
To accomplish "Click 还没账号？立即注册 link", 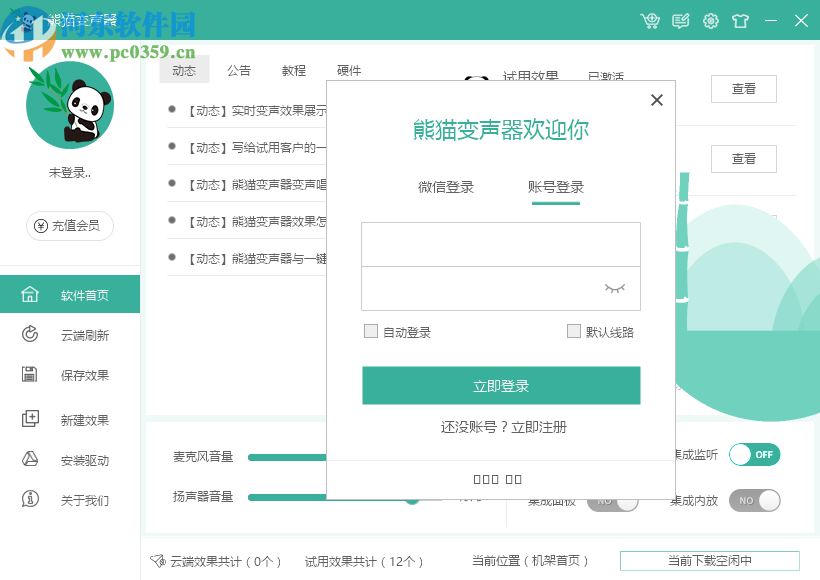I will click(x=504, y=427).
